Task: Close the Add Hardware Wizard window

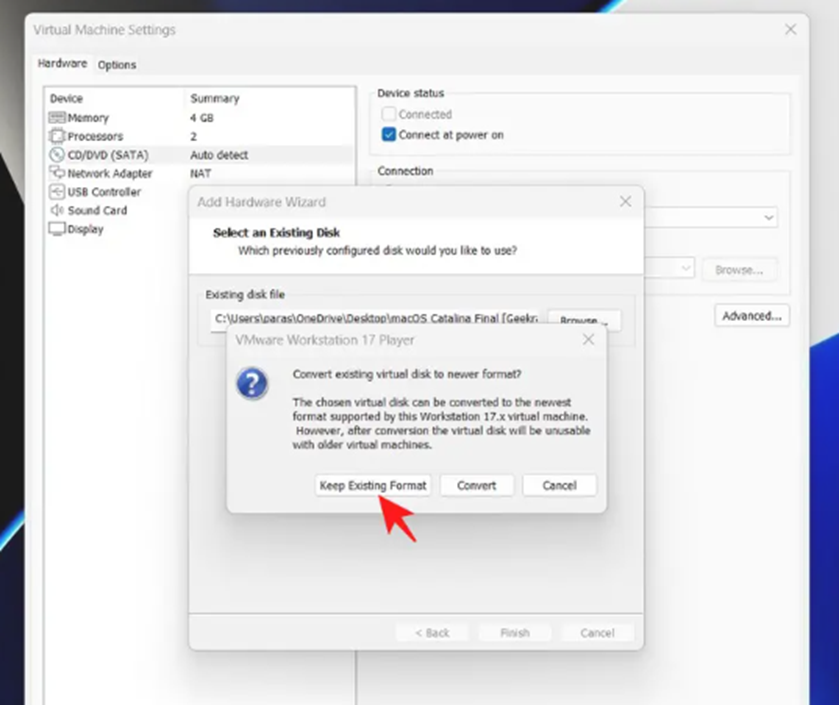Action: [625, 202]
